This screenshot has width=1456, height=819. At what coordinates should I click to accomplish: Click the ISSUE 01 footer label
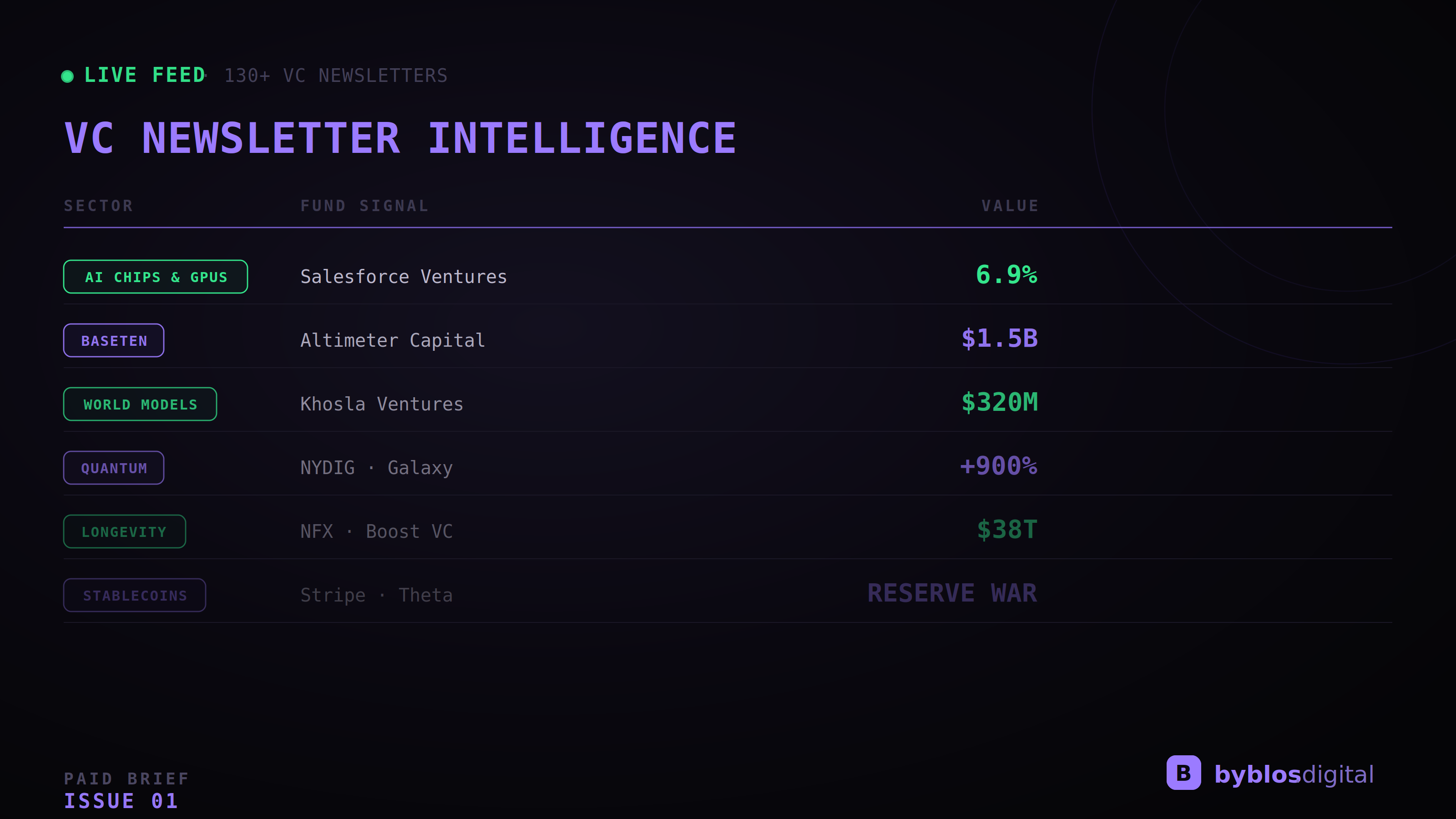click(x=121, y=801)
